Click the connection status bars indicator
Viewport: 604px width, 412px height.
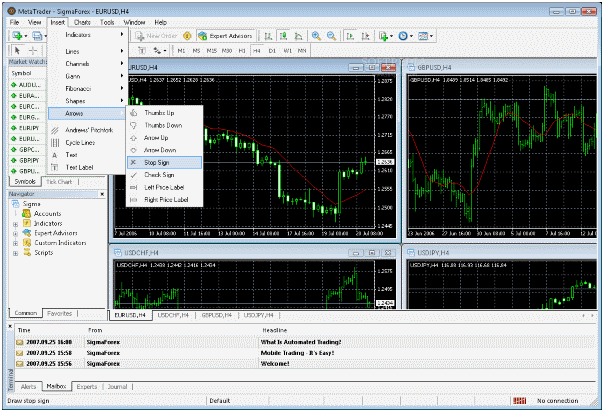point(519,401)
